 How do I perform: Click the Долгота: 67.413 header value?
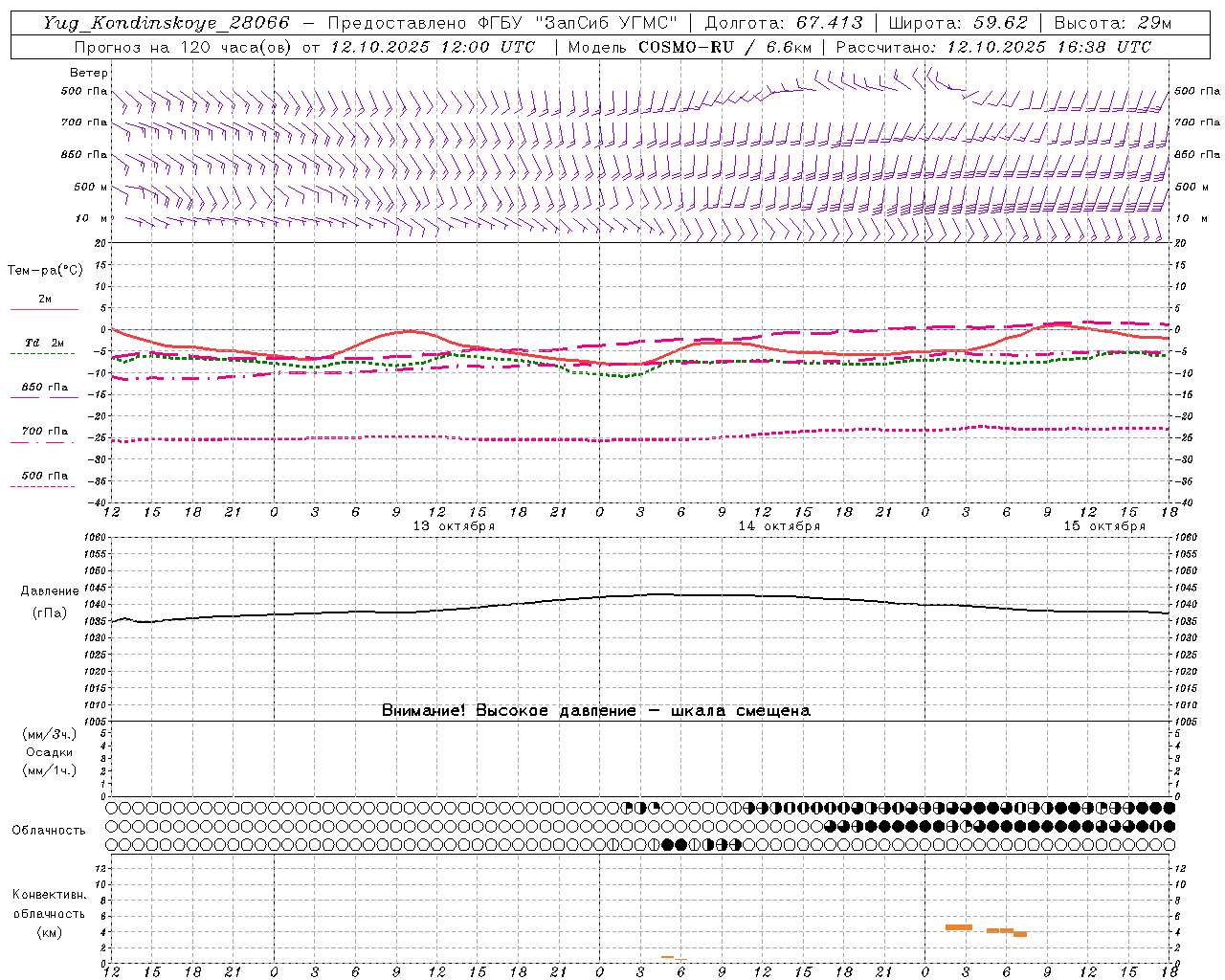(x=784, y=23)
